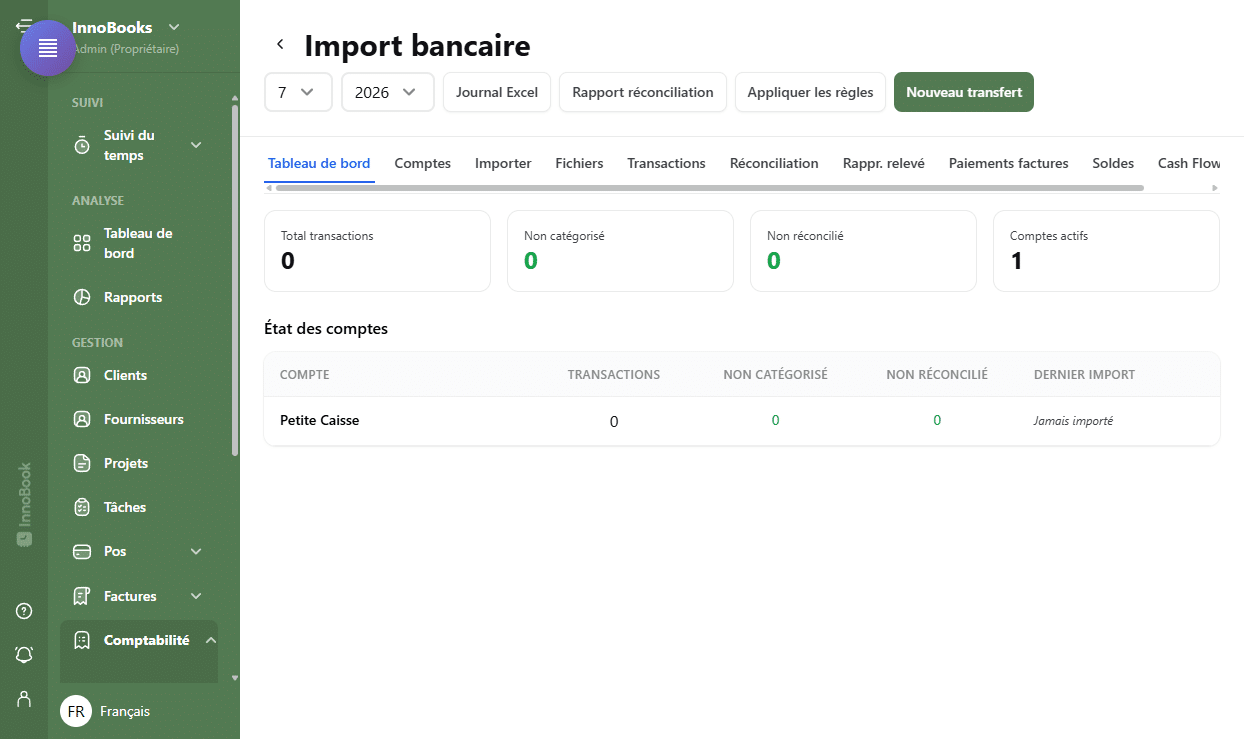Click the Journal Excel button
The width and height of the screenshot is (1244, 739).
(x=497, y=92)
